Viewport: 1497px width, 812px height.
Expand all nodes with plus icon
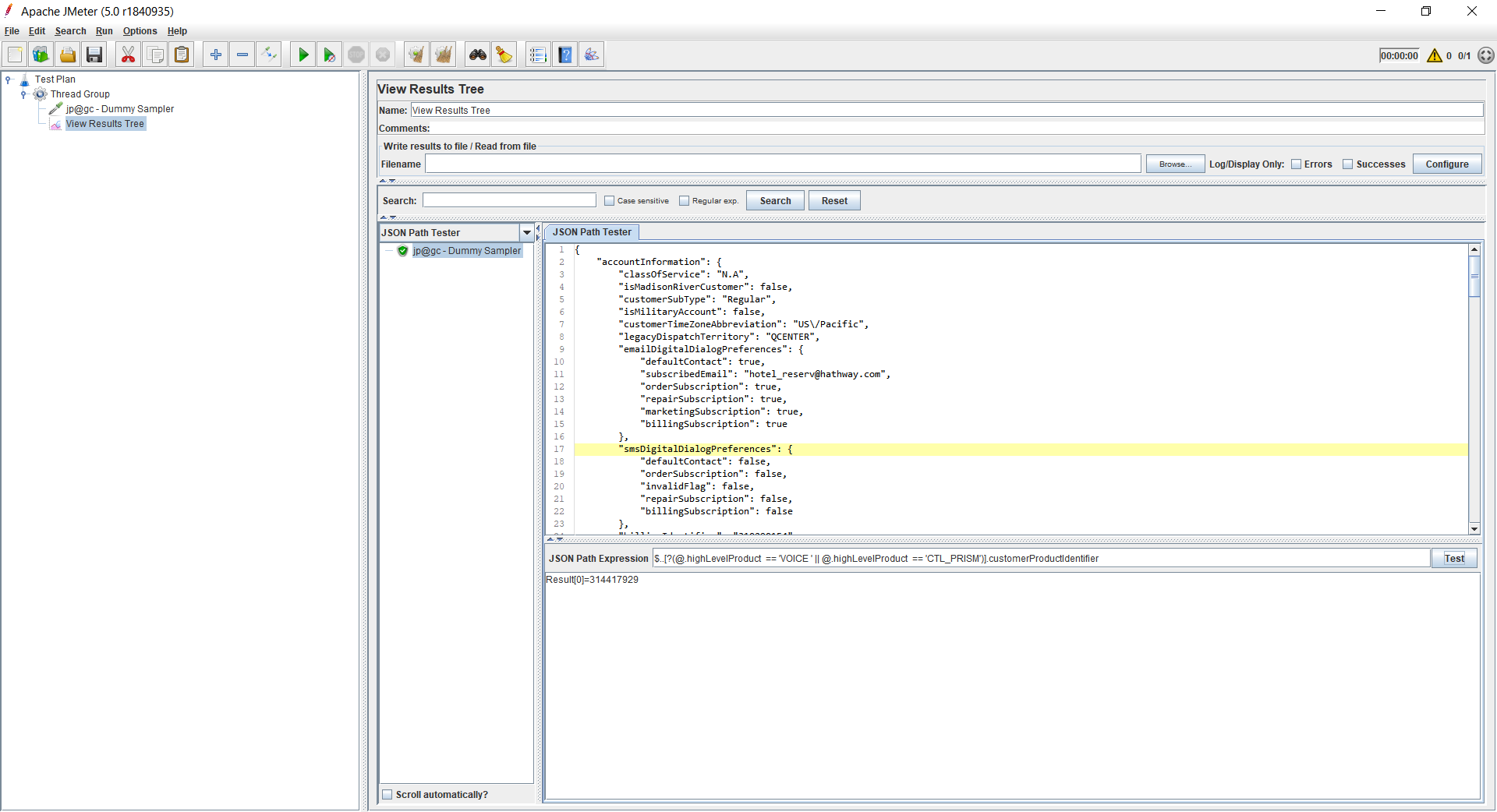pyautogui.click(x=216, y=55)
